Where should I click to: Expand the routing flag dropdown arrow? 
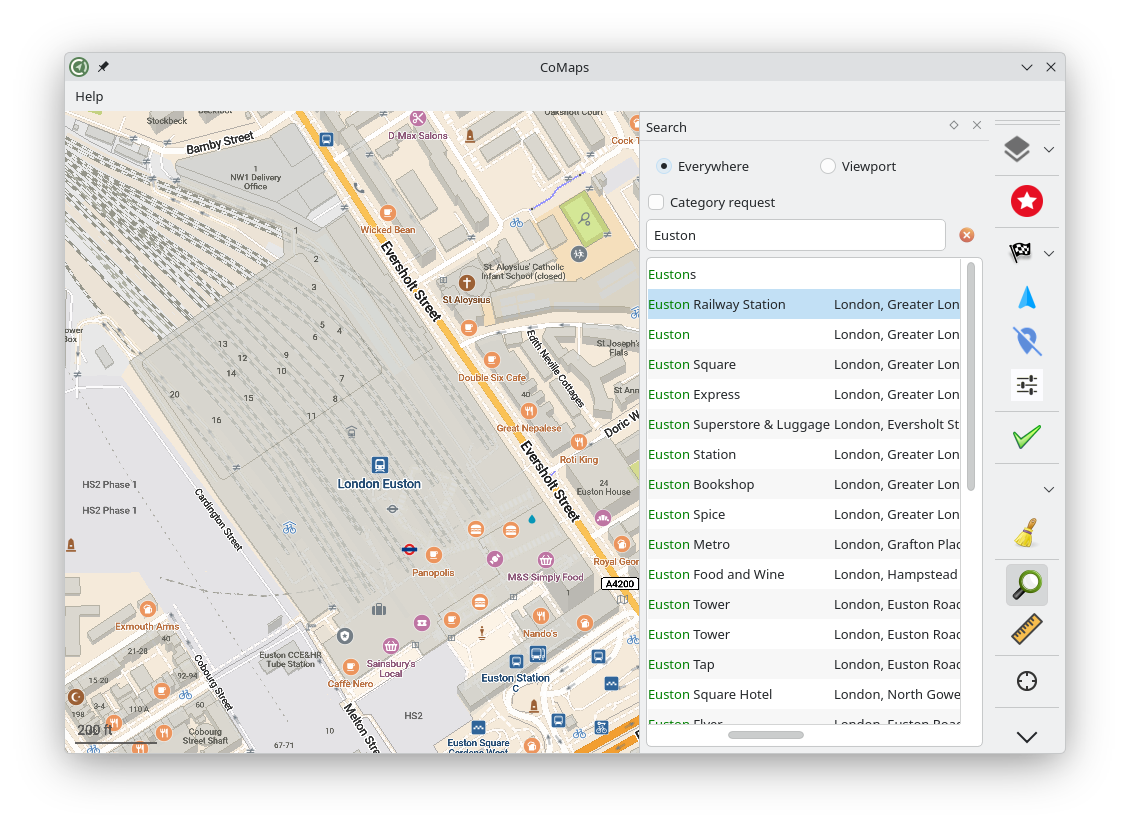(x=1049, y=254)
